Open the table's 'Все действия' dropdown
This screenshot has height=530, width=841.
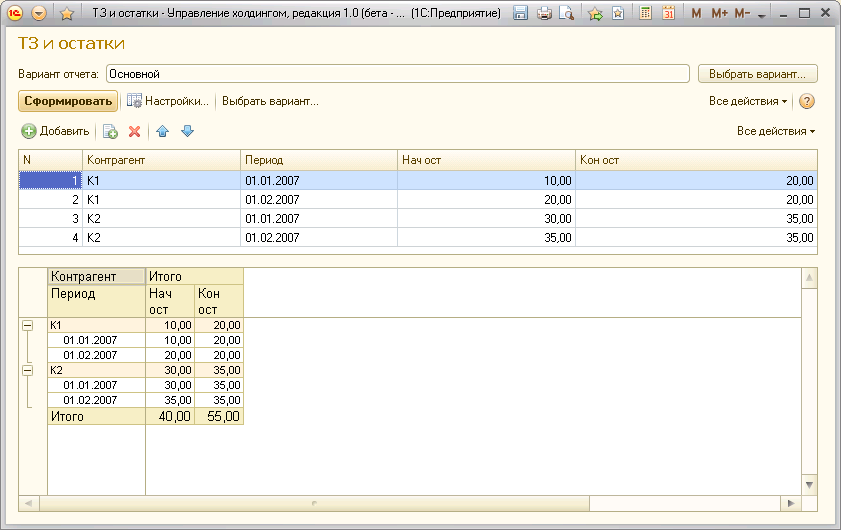(776, 131)
